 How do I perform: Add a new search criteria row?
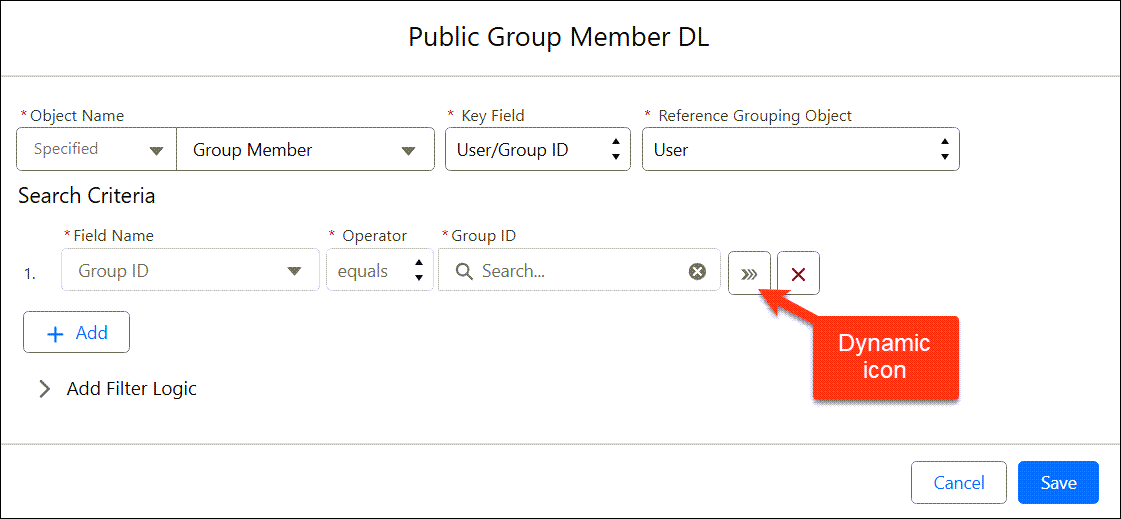[x=76, y=332]
